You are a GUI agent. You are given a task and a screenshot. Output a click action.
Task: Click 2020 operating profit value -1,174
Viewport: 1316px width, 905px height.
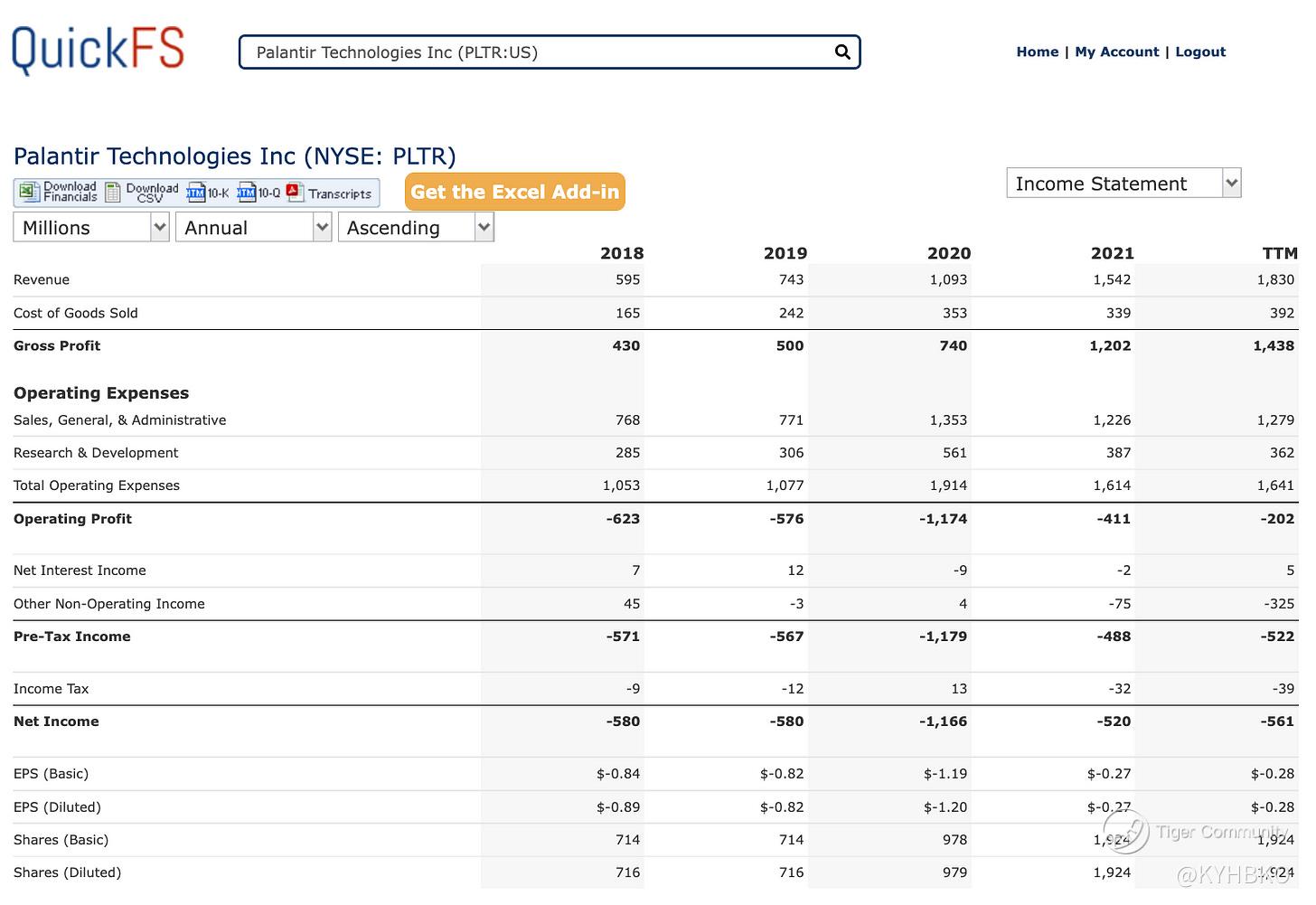(x=944, y=519)
